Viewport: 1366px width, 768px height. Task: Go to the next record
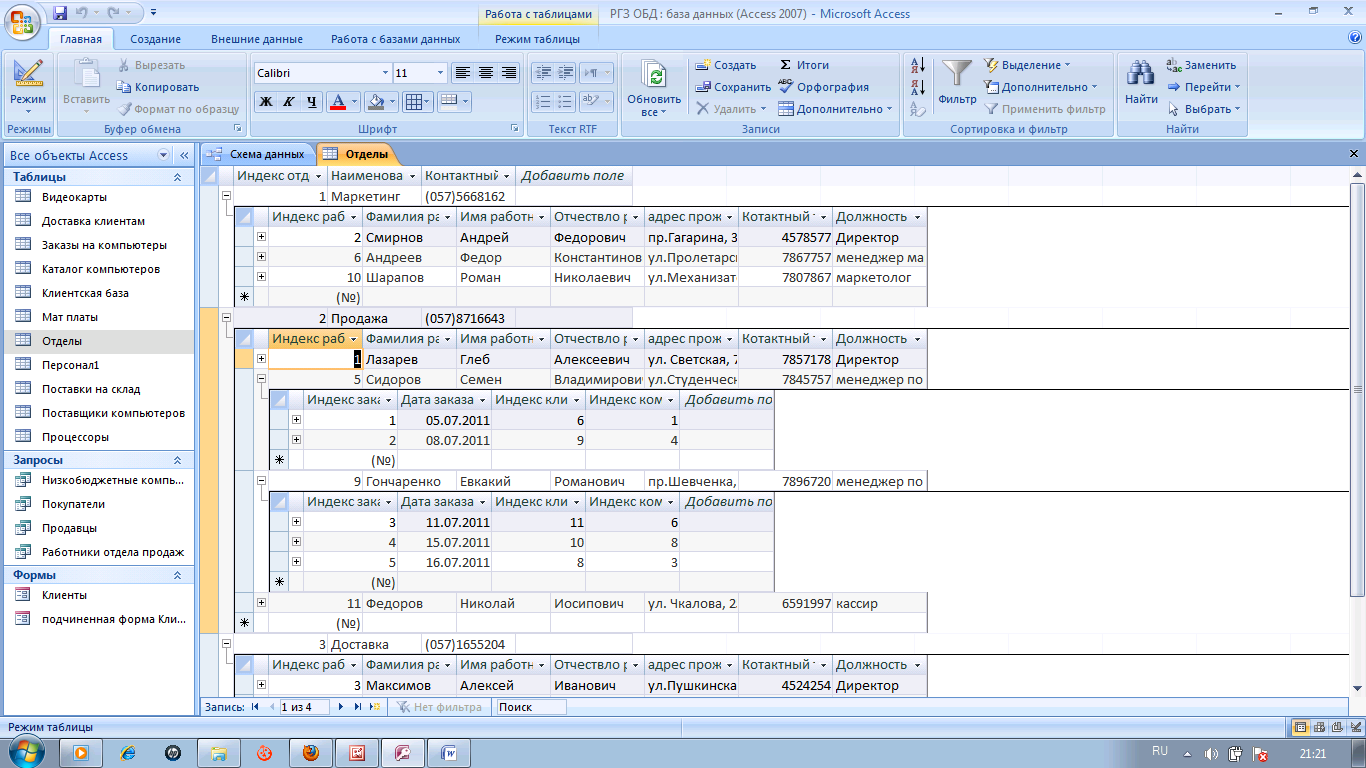(x=342, y=707)
